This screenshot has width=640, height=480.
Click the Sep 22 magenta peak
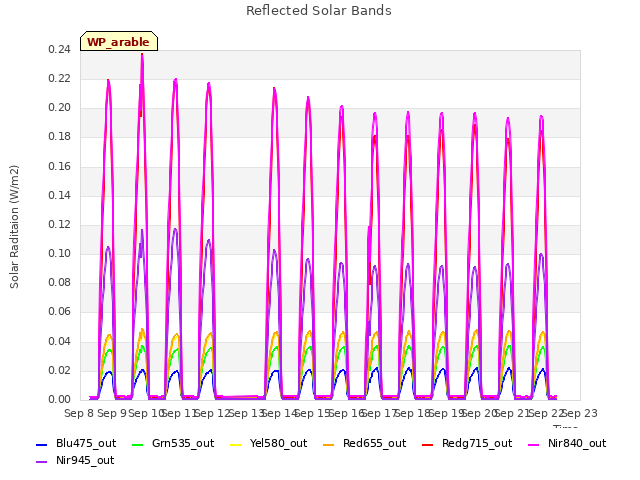pos(541,118)
